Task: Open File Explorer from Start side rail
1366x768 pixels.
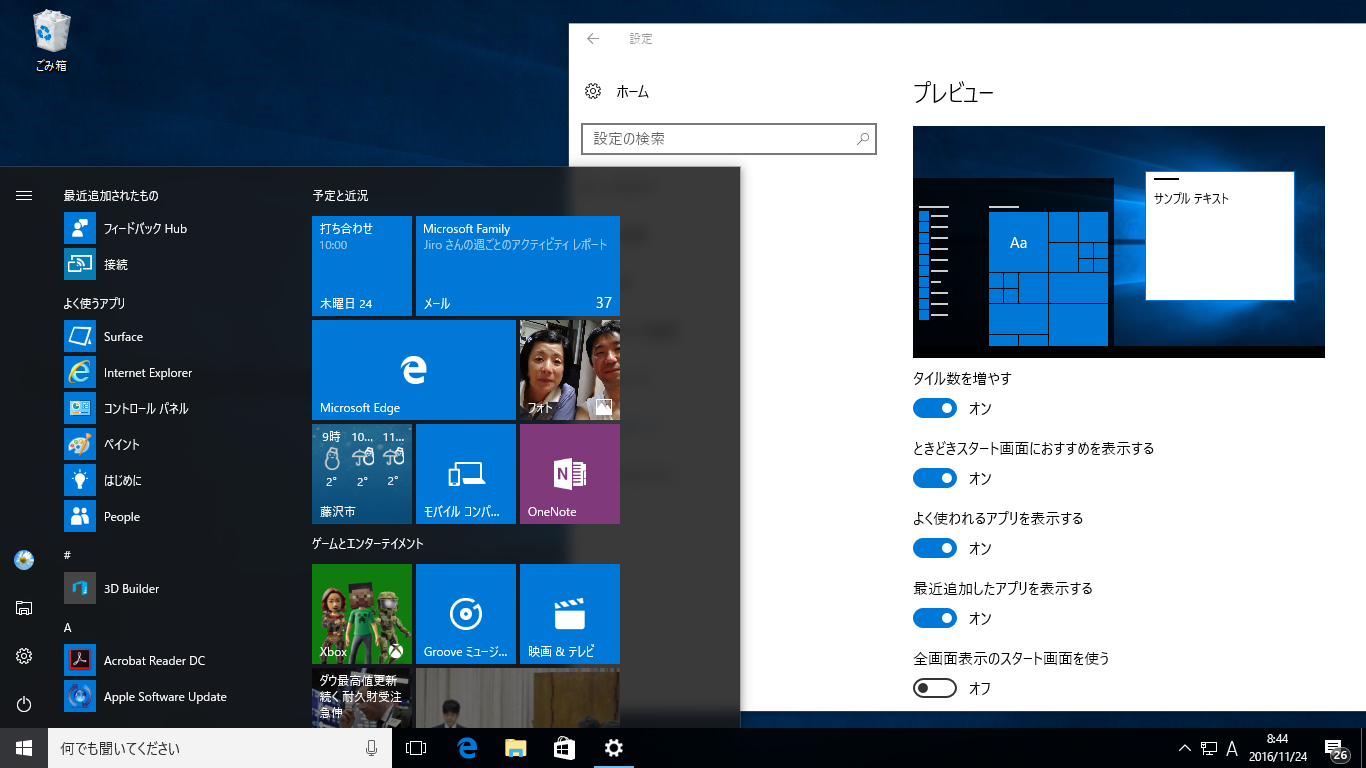Action: tap(24, 608)
